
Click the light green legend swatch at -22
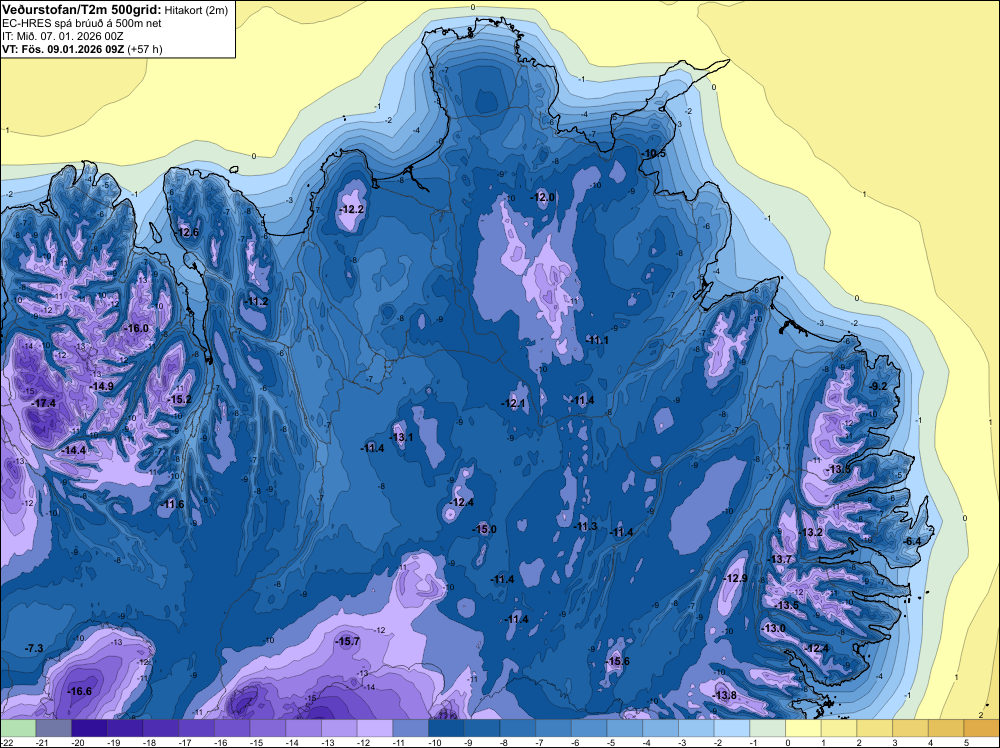pos(18,728)
